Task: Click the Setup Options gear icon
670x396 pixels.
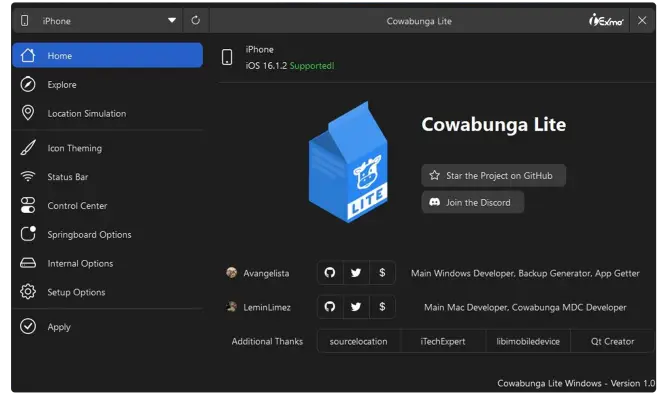Action: click(28, 292)
